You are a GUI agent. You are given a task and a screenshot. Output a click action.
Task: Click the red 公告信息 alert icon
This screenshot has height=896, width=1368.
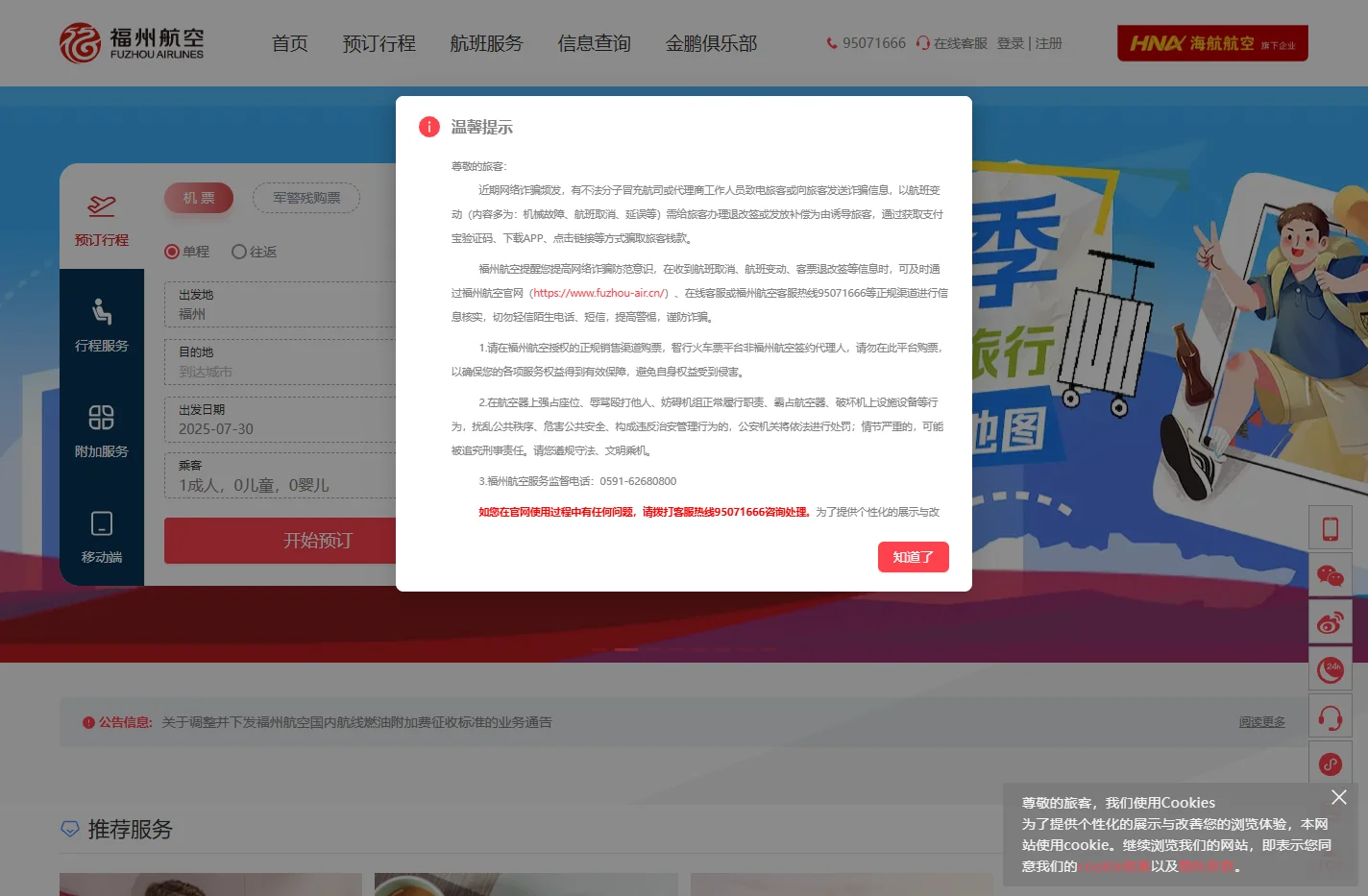[x=88, y=723]
